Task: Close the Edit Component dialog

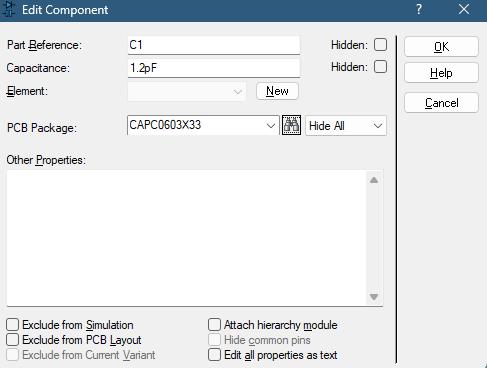Action: click(464, 9)
